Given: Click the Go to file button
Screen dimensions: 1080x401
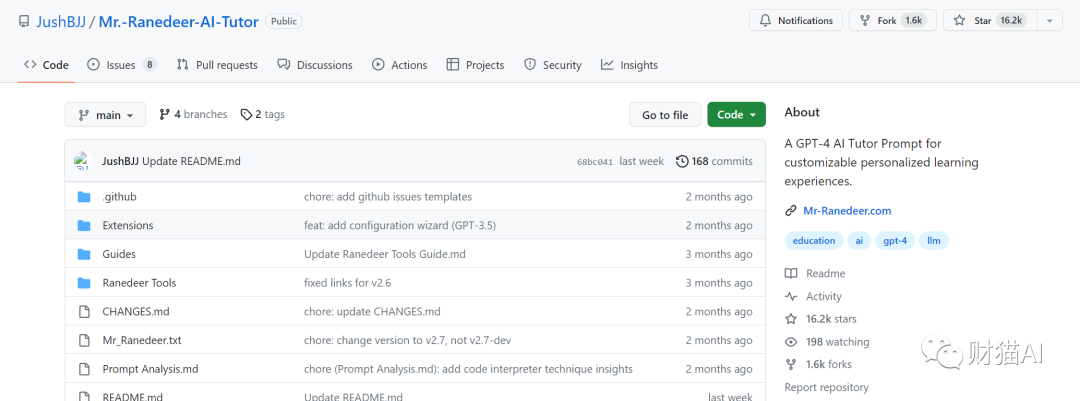Looking at the screenshot, I should [x=665, y=115].
